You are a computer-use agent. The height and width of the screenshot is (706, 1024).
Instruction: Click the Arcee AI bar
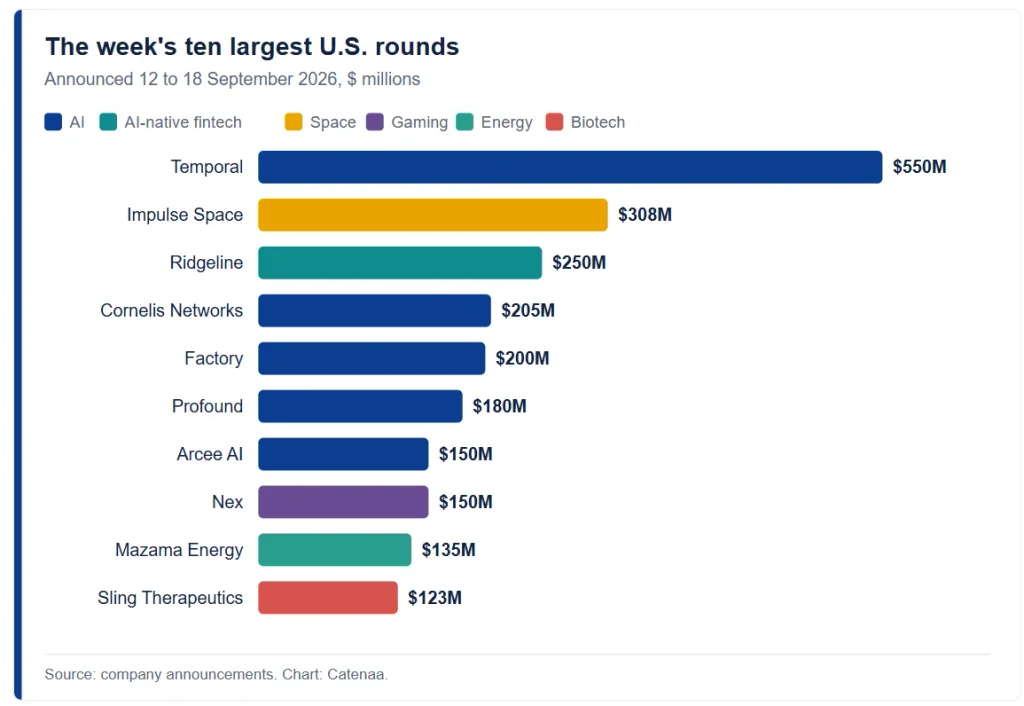343,454
